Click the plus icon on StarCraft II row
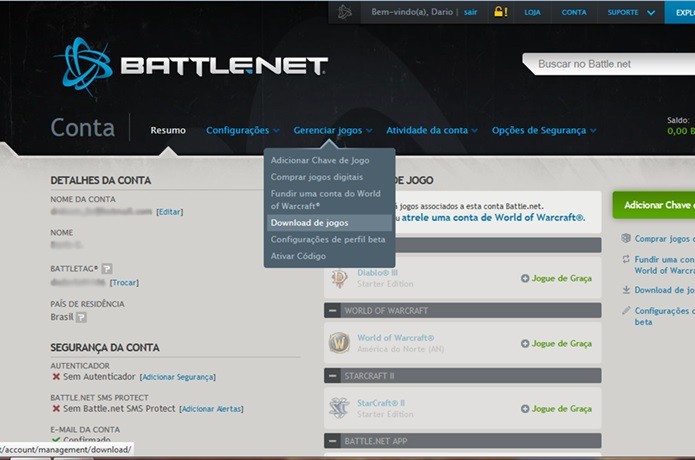 point(525,409)
